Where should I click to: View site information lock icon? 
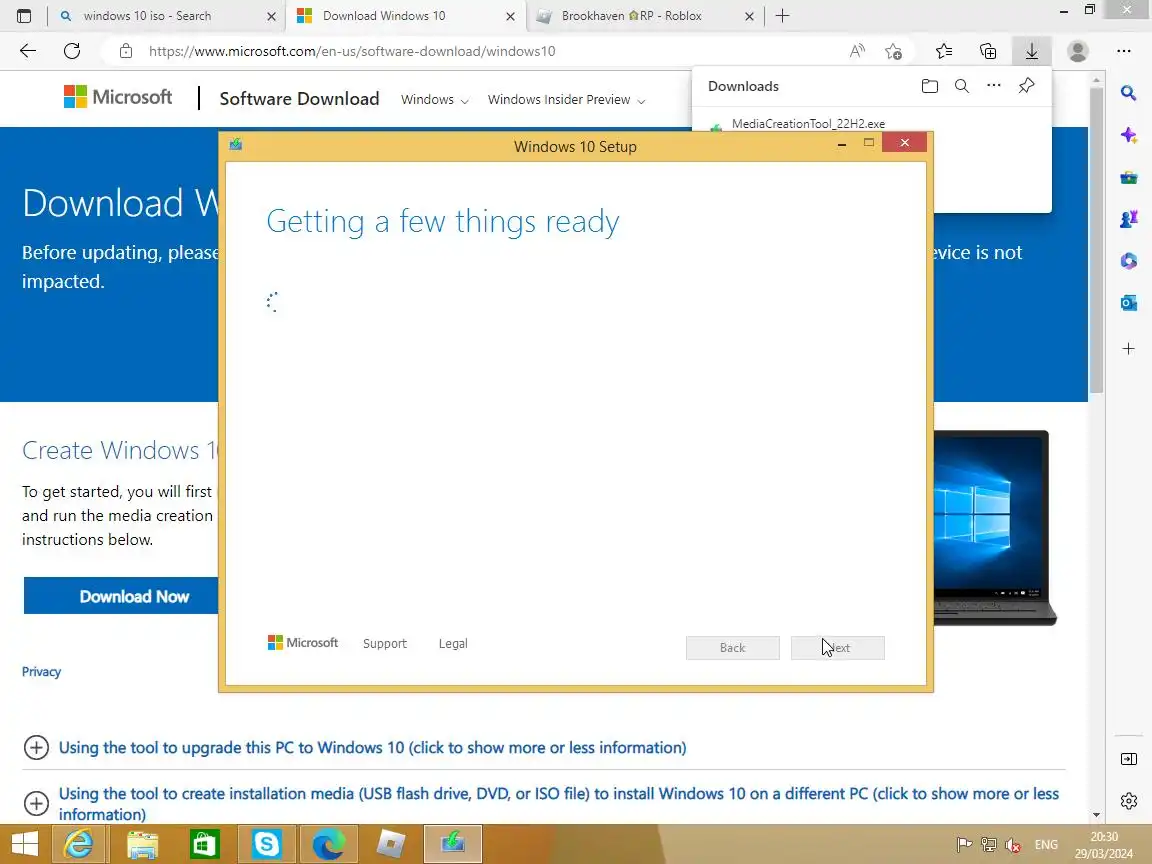(x=126, y=51)
